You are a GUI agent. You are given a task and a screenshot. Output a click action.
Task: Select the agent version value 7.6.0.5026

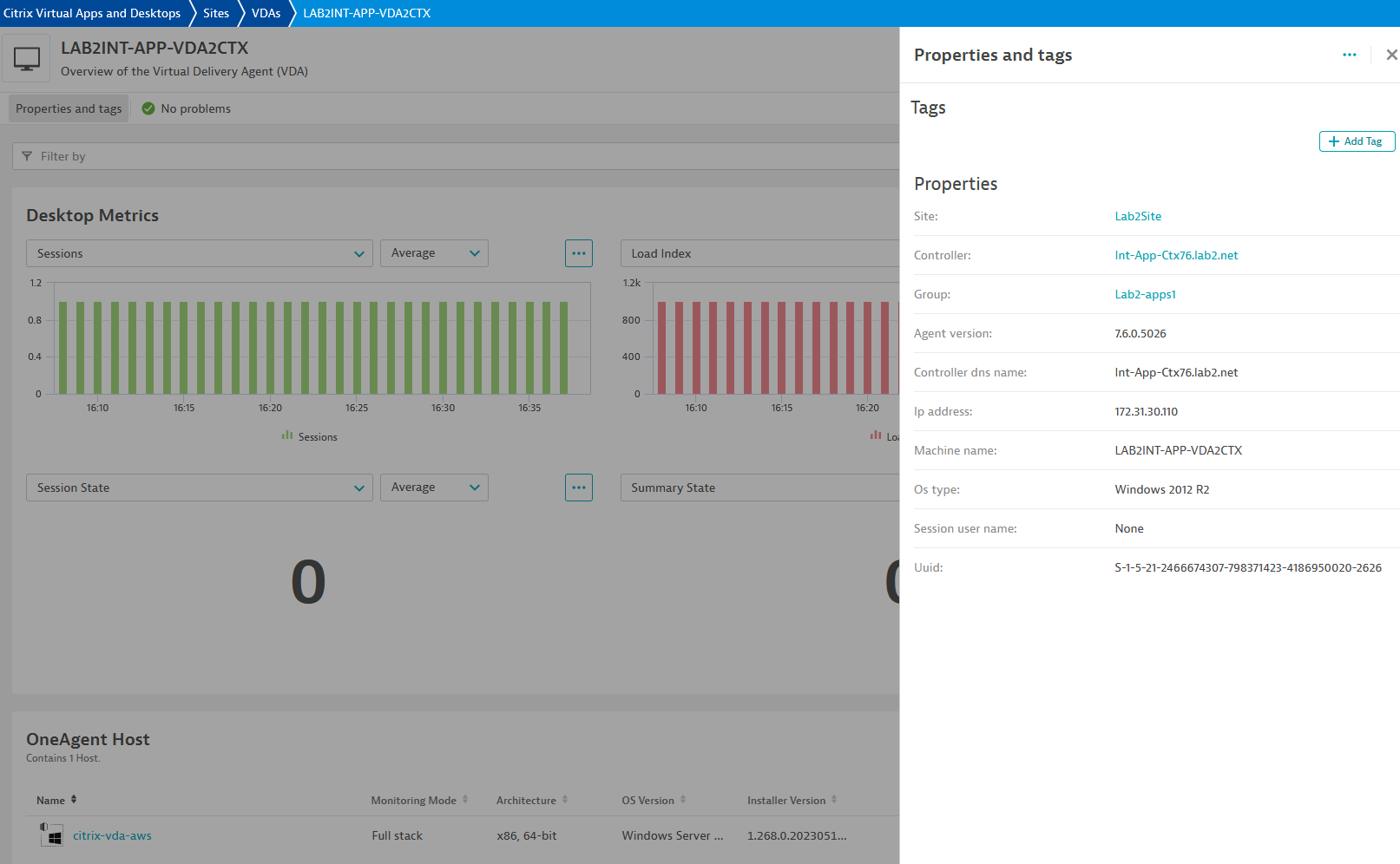pos(1140,333)
